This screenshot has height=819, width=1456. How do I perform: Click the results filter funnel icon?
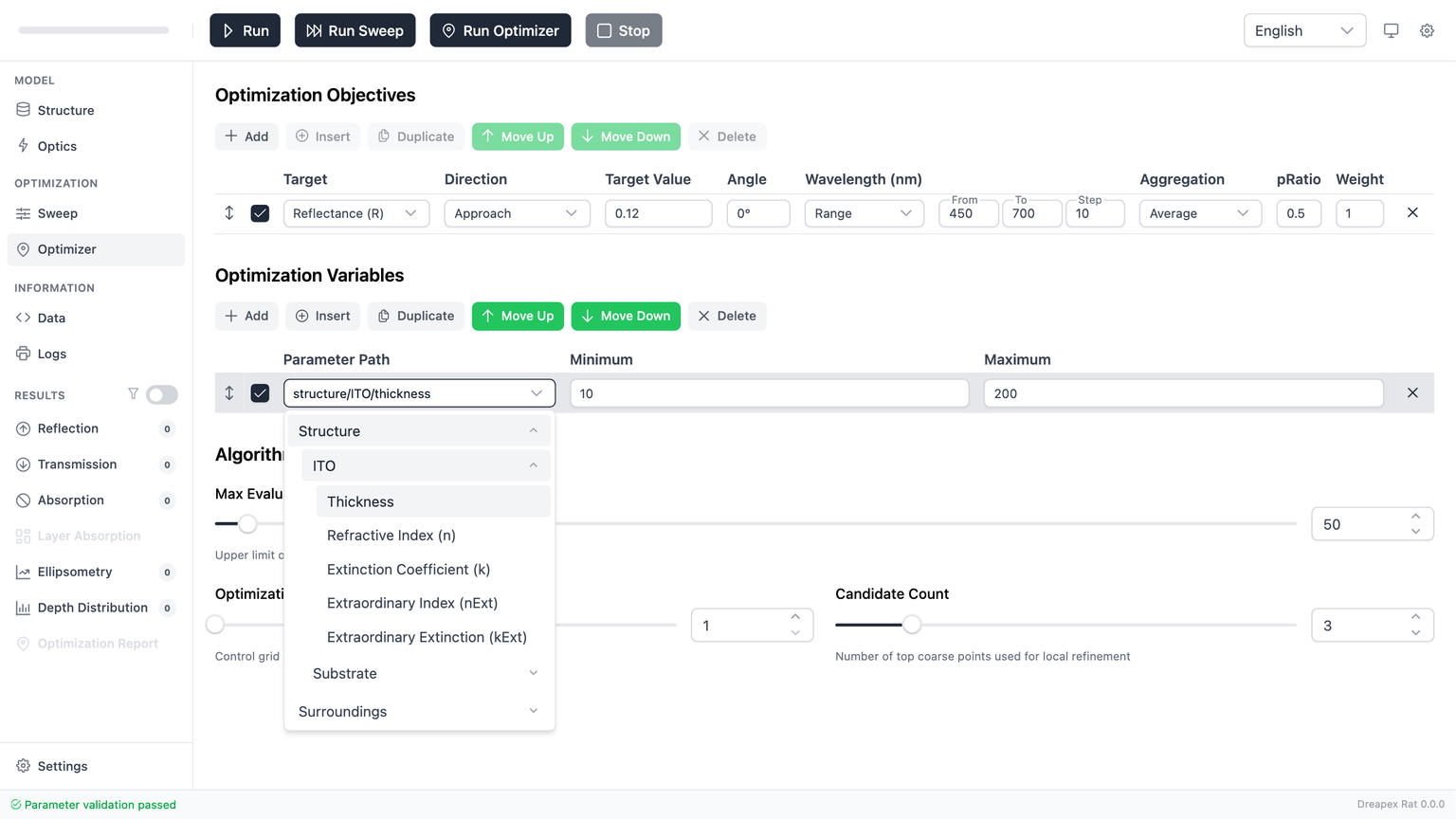tap(133, 394)
